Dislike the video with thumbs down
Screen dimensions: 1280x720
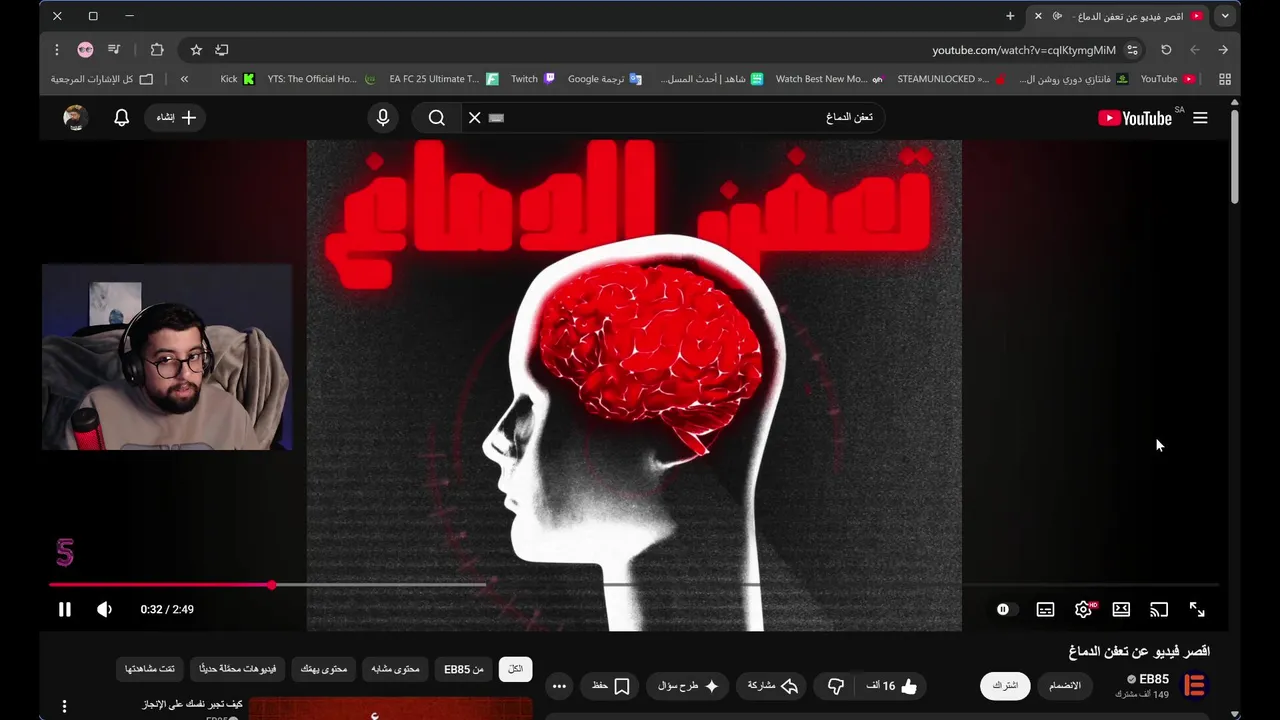tap(836, 686)
